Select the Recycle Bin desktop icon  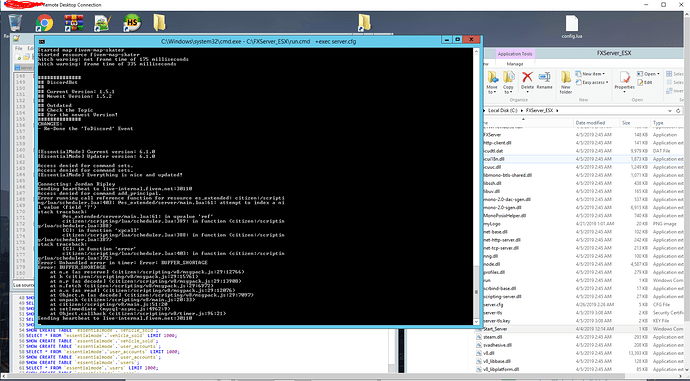pyautogui.click(x=15, y=23)
